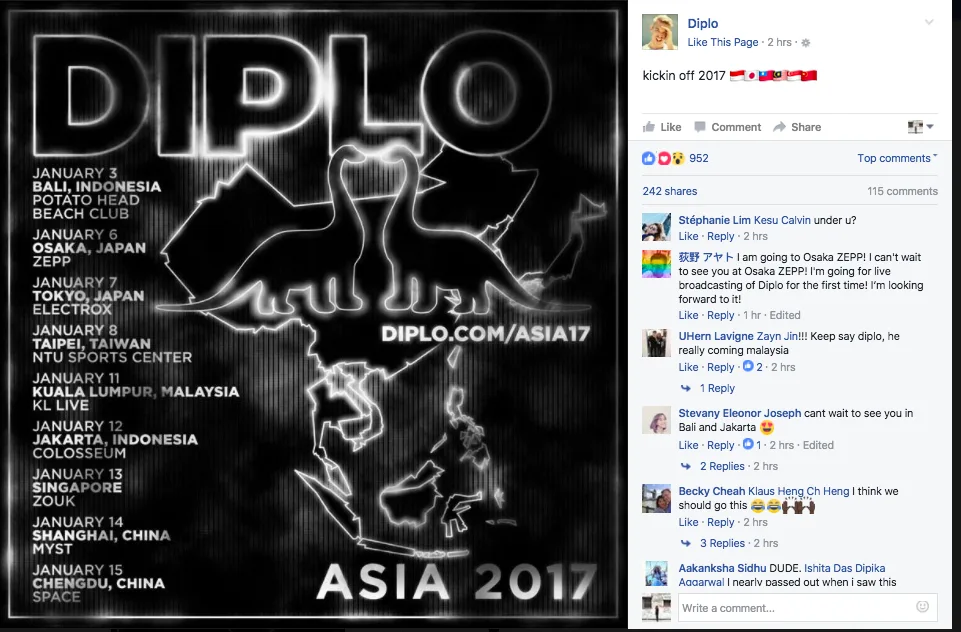The width and height of the screenshot is (961, 632).
Task: Expand 1 Reply under UHern Lavigne's comment
Action: point(717,388)
